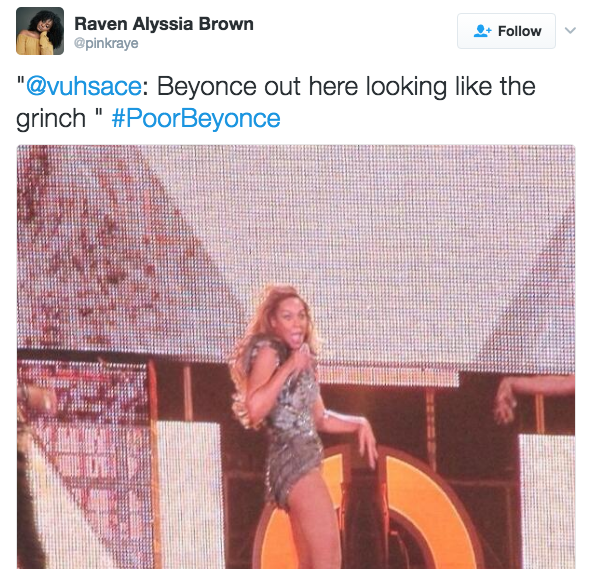Viewport: 603px width, 569px height.
Task: Visit the @pinkraye handle link
Action: [x=106, y=43]
